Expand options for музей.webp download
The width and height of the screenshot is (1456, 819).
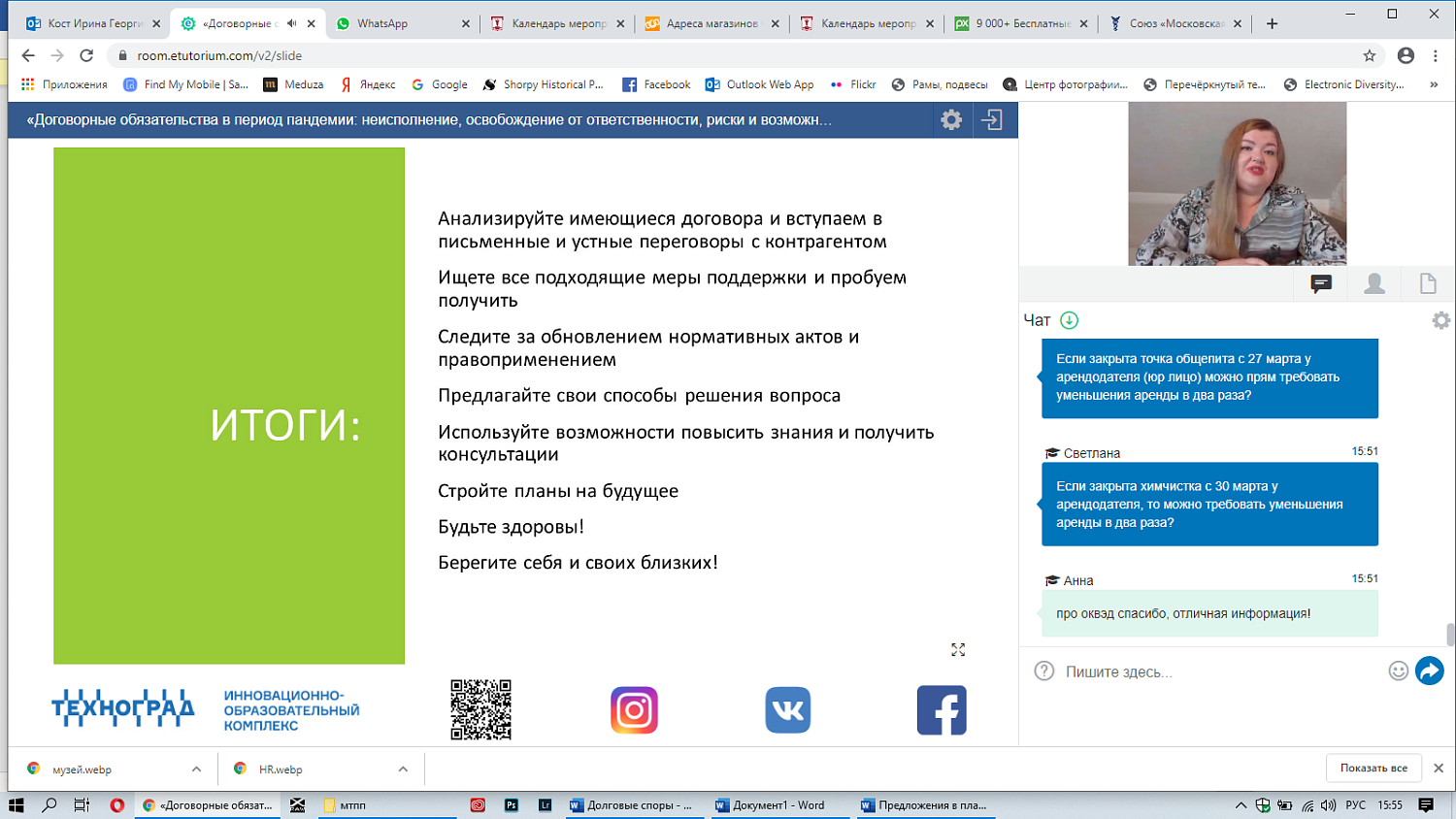pos(196,769)
